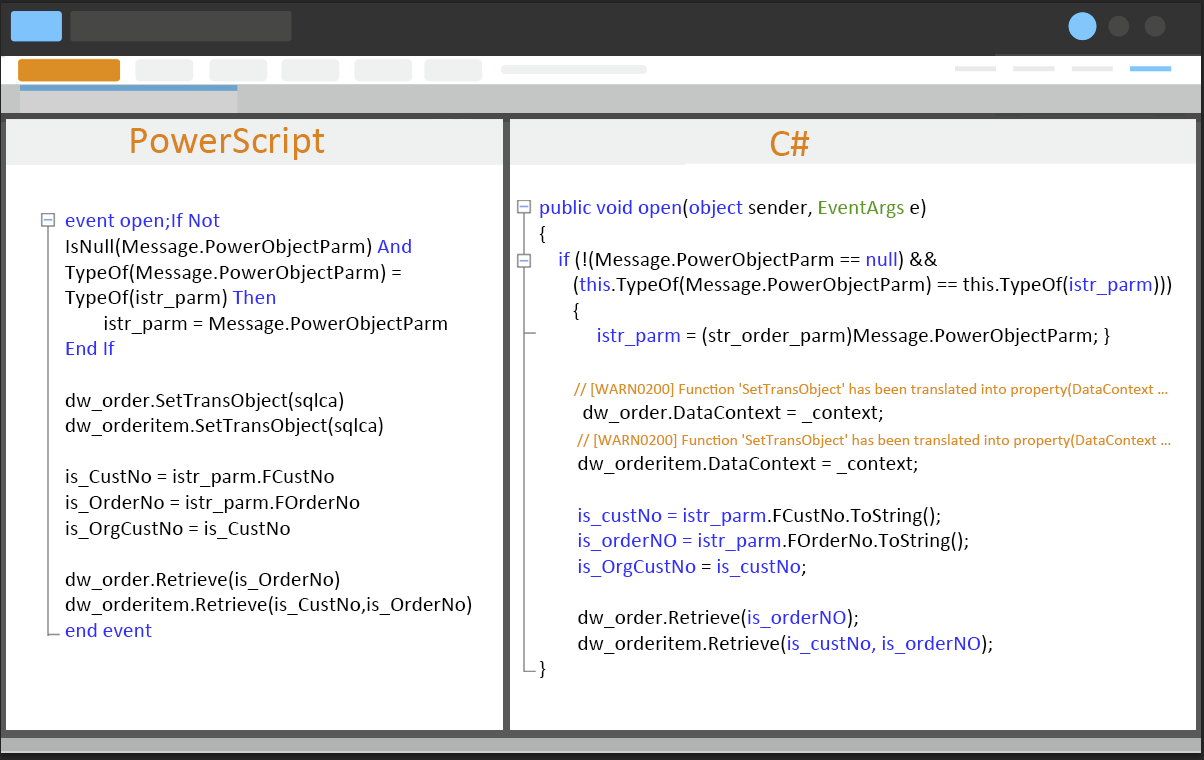The height and width of the screenshot is (760, 1204).
Task: Click 'istr_parm = (str_order_parm)Message.PowerObjectParm; }' line
Action: (x=853, y=336)
